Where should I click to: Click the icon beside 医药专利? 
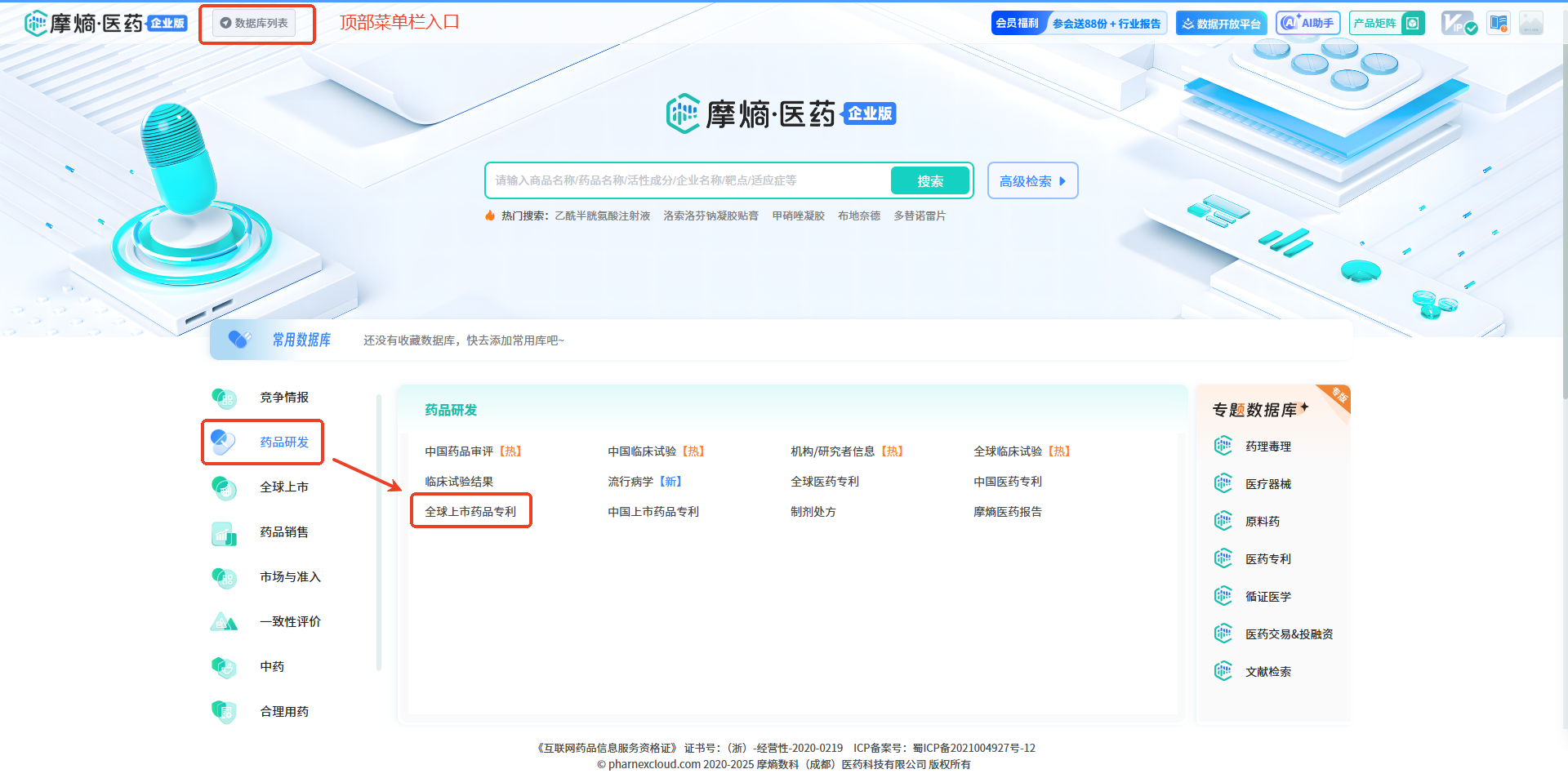coord(1223,558)
